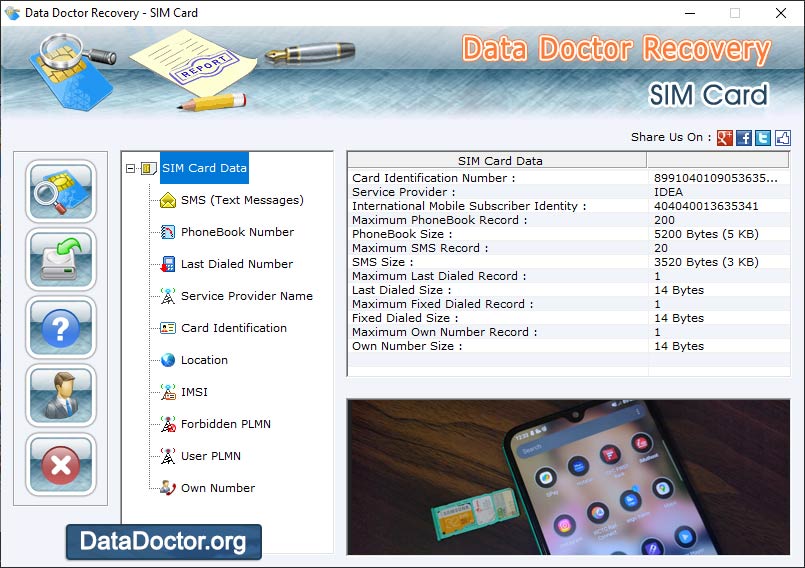Click the value 404040013635341
Screen dimensions: 805x568
705,205
